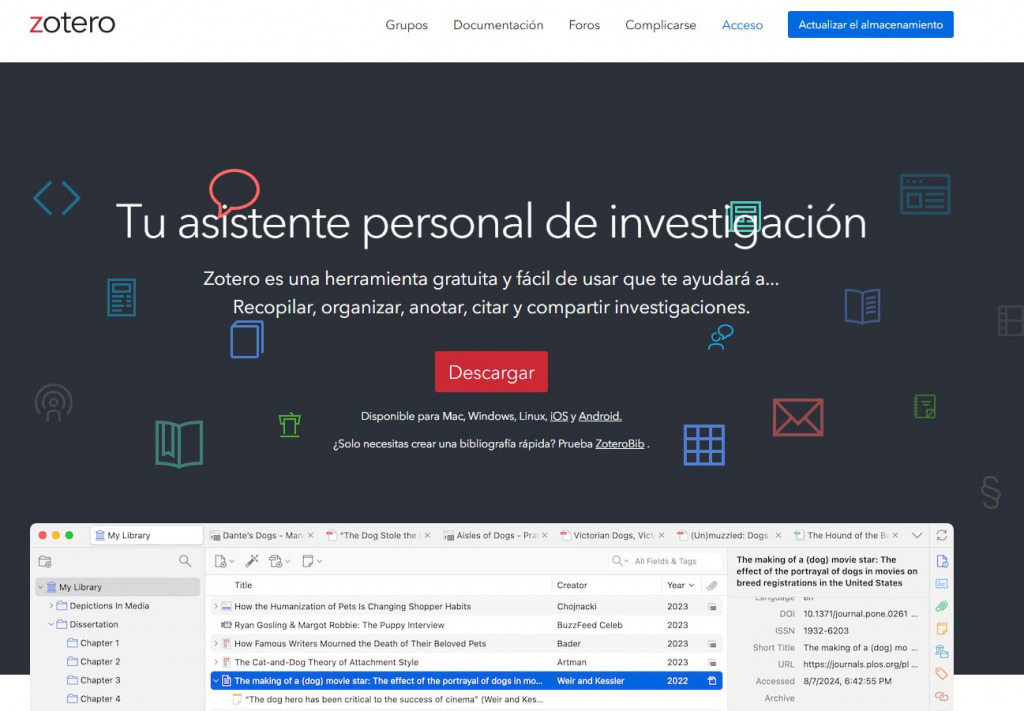The image size is (1024, 711).
Task: Open the green Attachments paperclip side icon
Action: (942, 607)
